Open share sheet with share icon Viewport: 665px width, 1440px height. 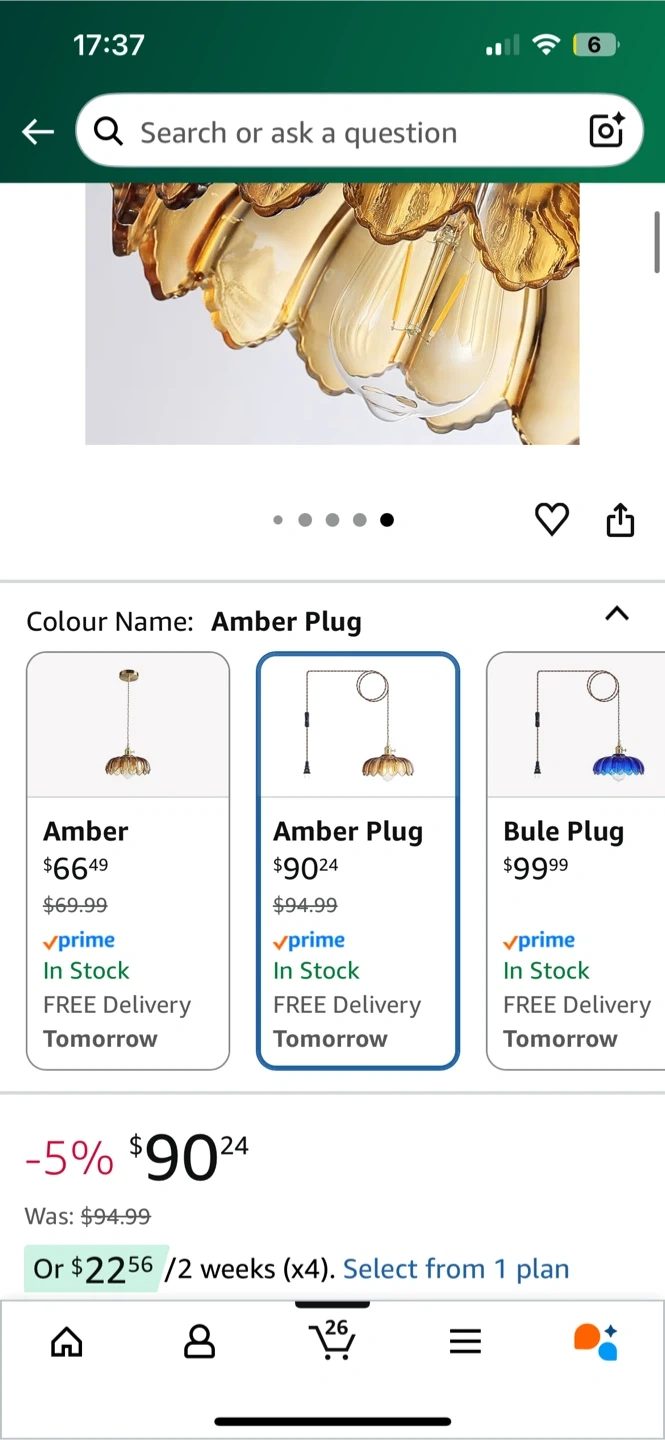pos(620,519)
